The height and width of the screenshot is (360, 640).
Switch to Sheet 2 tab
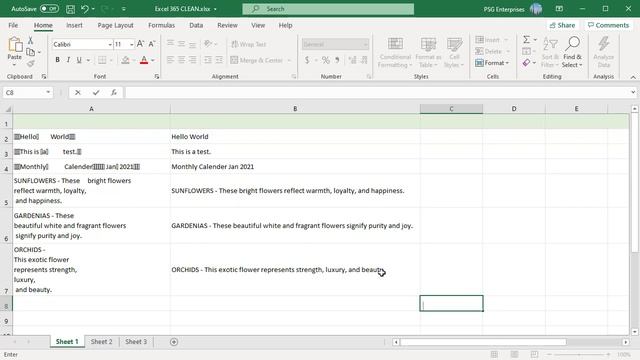click(101, 342)
